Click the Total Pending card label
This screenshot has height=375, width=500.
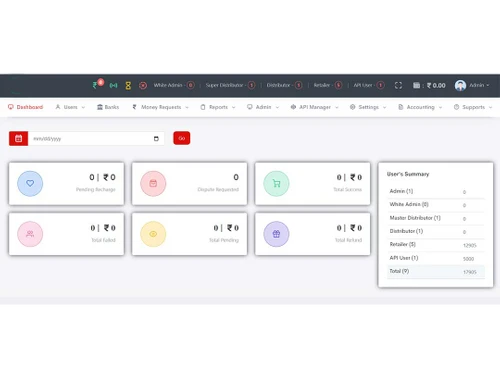224,240
